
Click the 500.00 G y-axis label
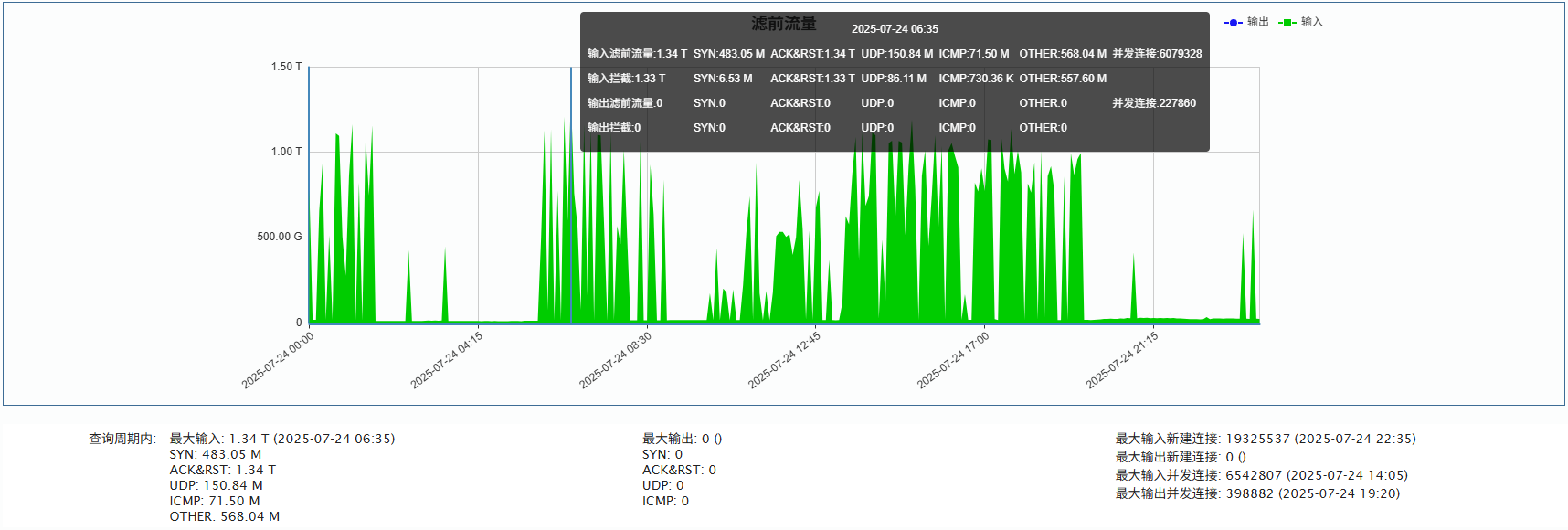(x=279, y=237)
